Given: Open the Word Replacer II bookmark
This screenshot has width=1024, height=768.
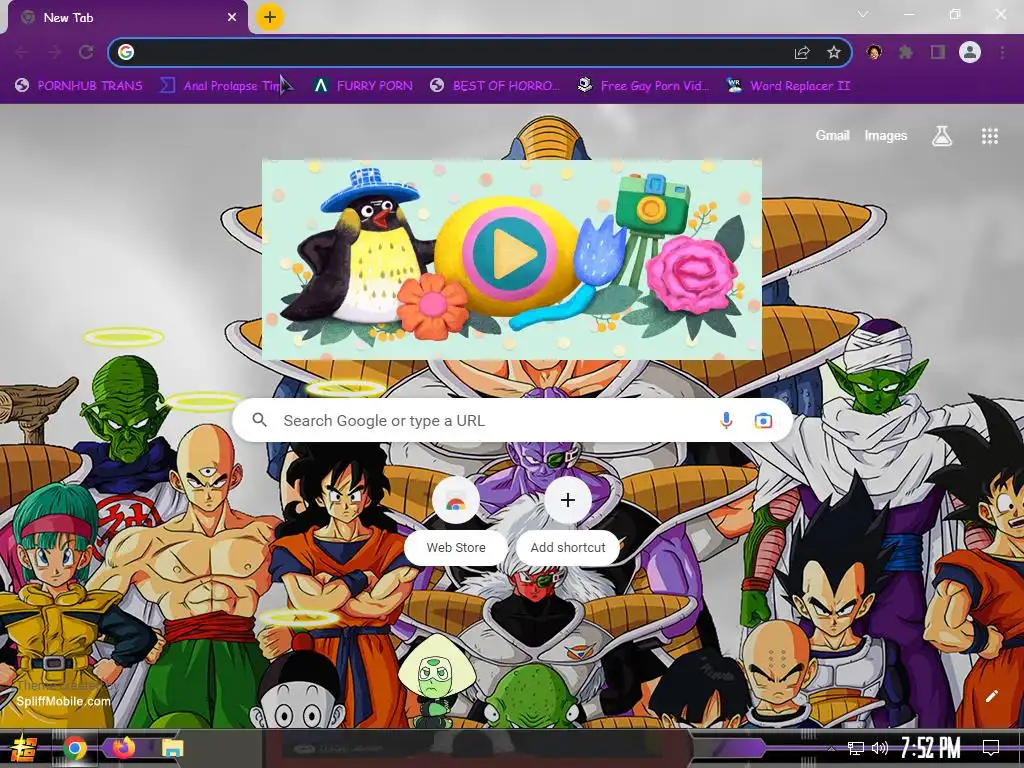Looking at the screenshot, I should click(x=789, y=86).
